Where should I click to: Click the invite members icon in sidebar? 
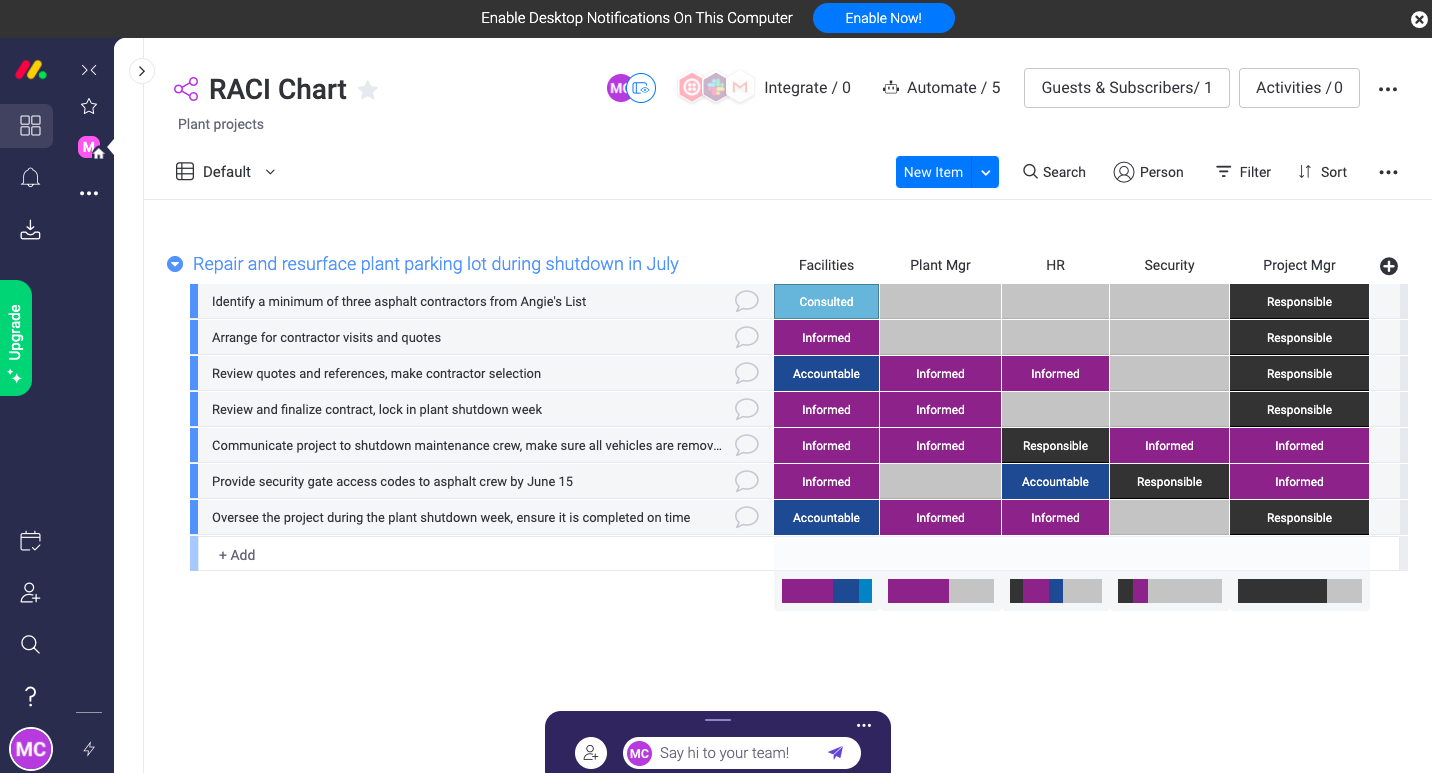point(31,593)
